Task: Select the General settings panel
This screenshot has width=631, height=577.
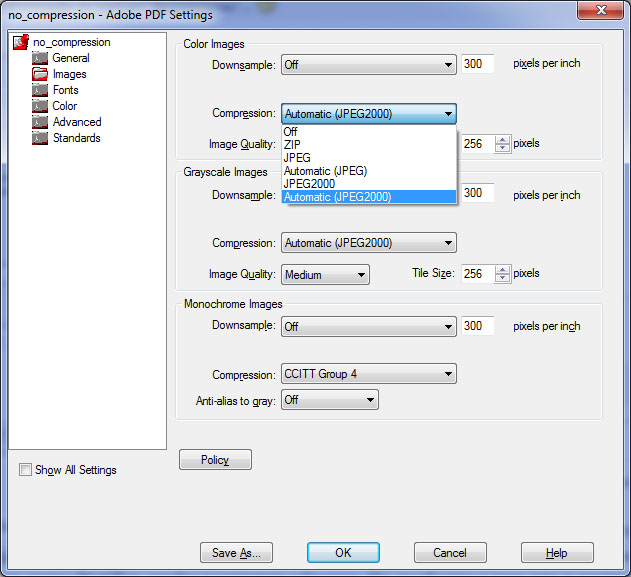Action: [x=71, y=58]
